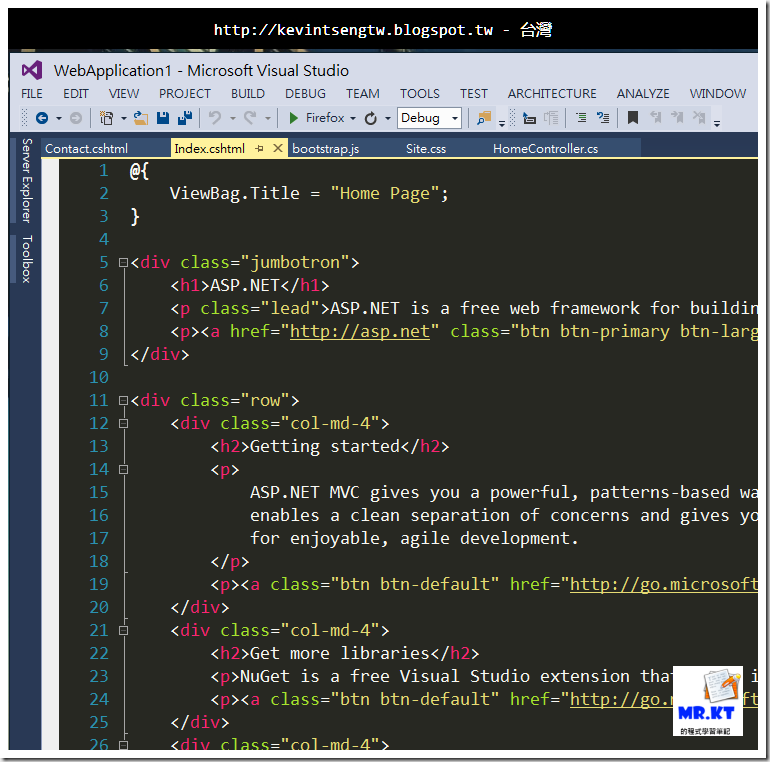The width and height of the screenshot is (770, 762).
Task: Click the "Get more libraries" heading text
Action: 340,653
